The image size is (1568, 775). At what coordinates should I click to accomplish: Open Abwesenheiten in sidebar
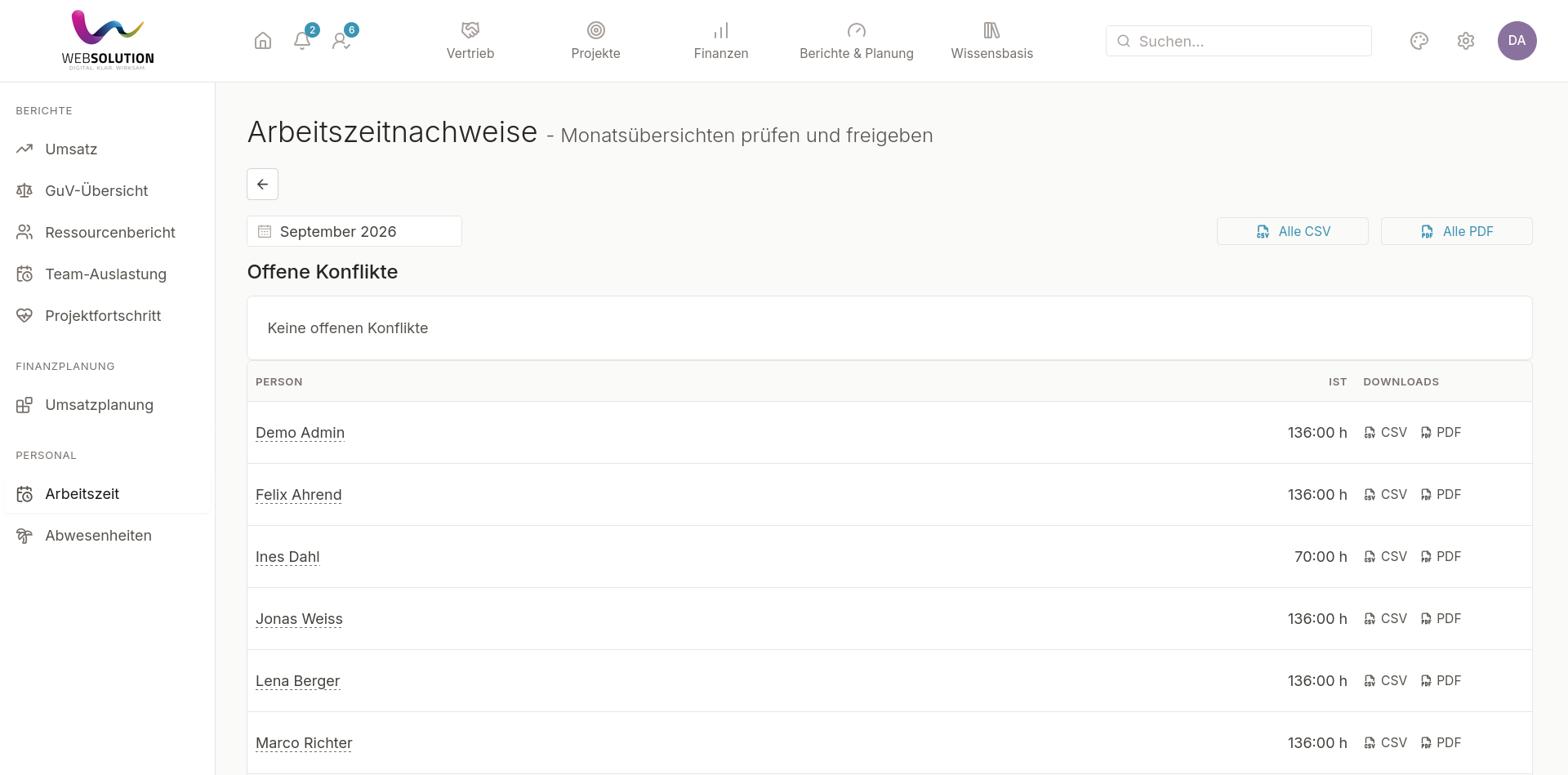106,536
